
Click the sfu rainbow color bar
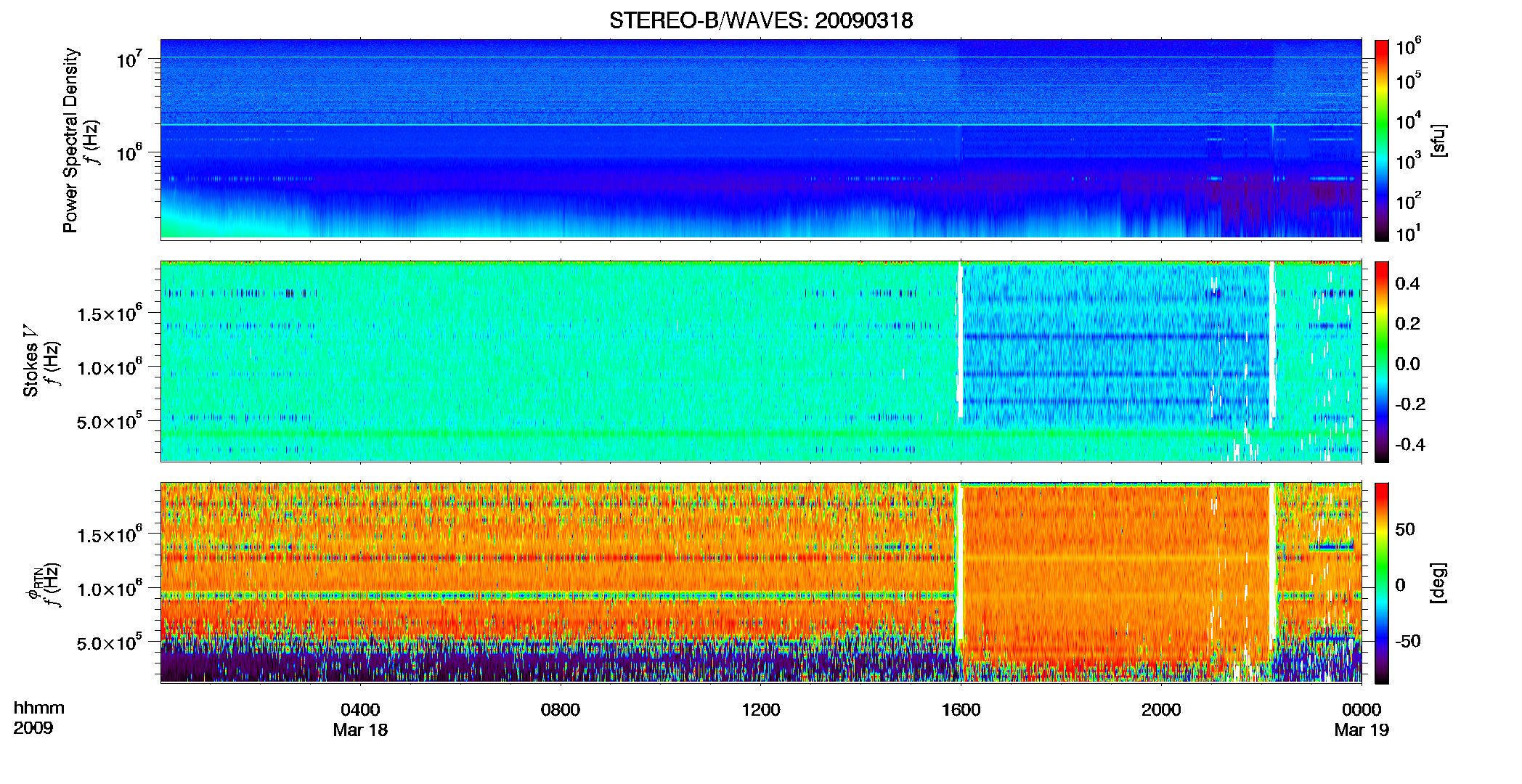1382,140
